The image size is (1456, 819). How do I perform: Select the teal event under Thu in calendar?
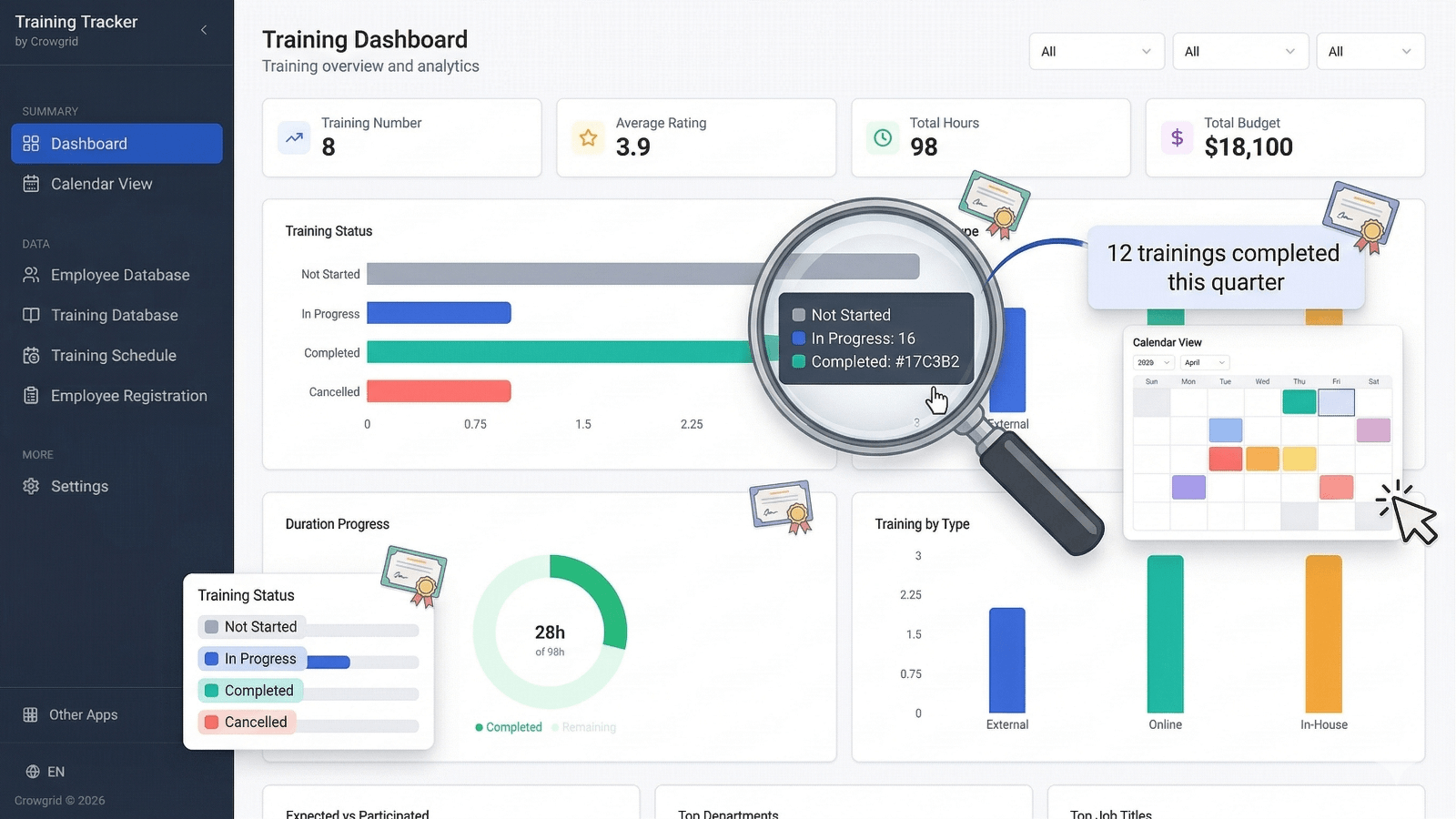coord(1299,401)
